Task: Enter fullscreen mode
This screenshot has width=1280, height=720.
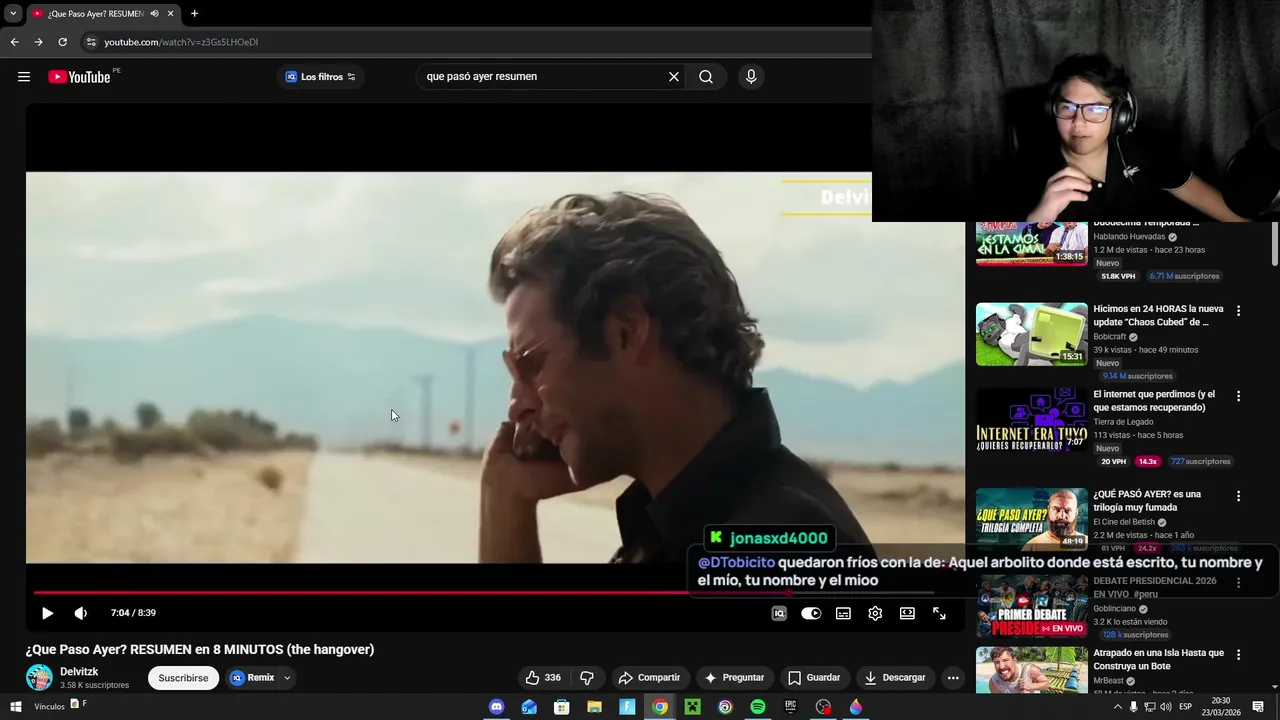Action: pyautogui.click(x=939, y=613)
